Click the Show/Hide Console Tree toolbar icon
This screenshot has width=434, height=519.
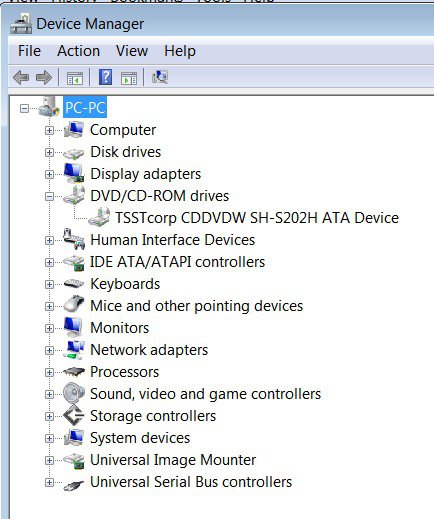(x=75, y=78)
